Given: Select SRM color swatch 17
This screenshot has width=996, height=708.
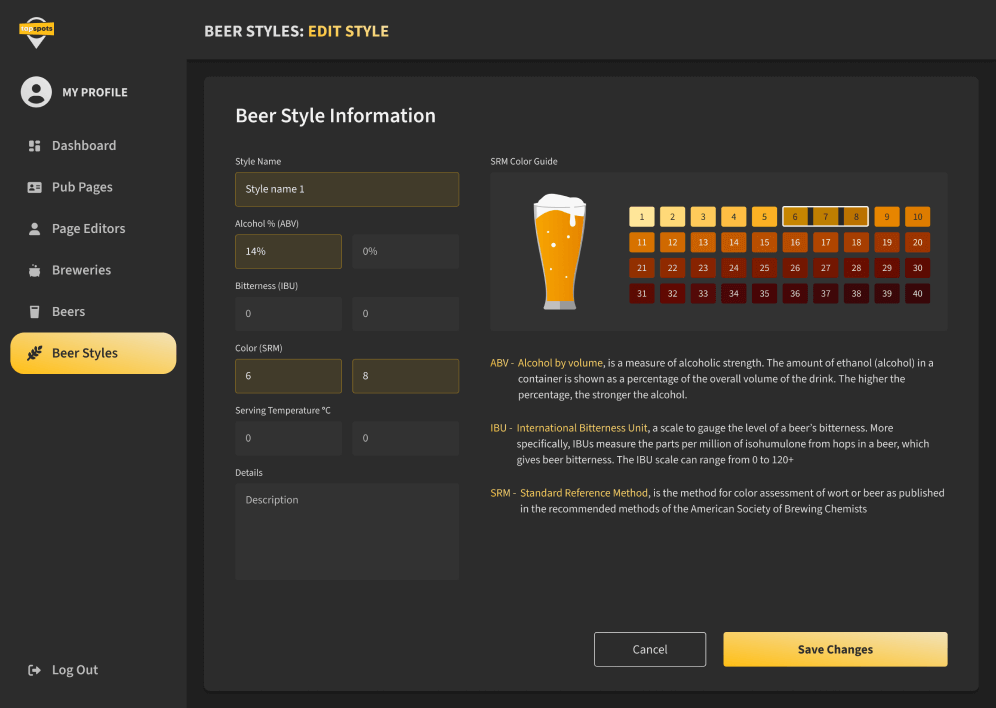Looking at the screenshot, I should [x=826, y=243].
